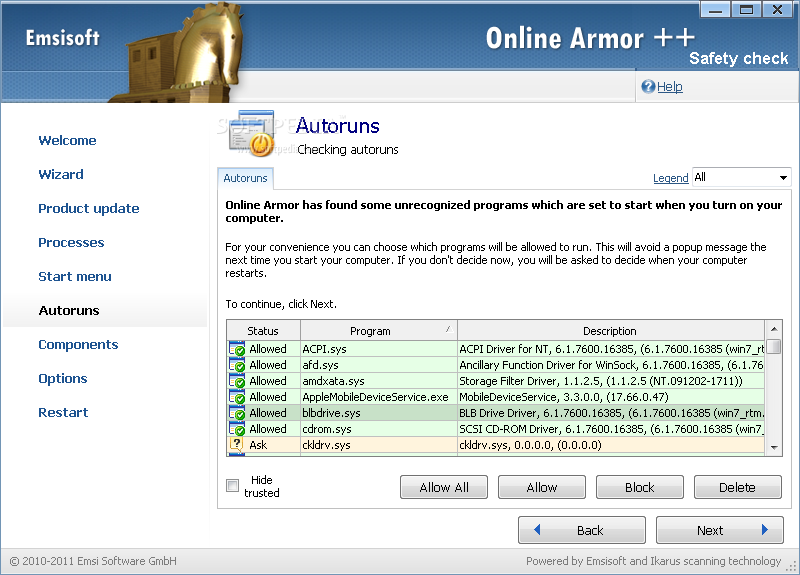
Task: Click the Allowed status icon for ACPI.sys
Action: [x=237, y=349]
